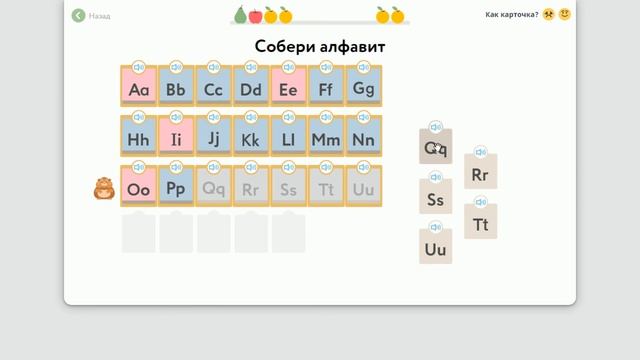
Task: Click the pink Oo card
Action: [139, 186]
